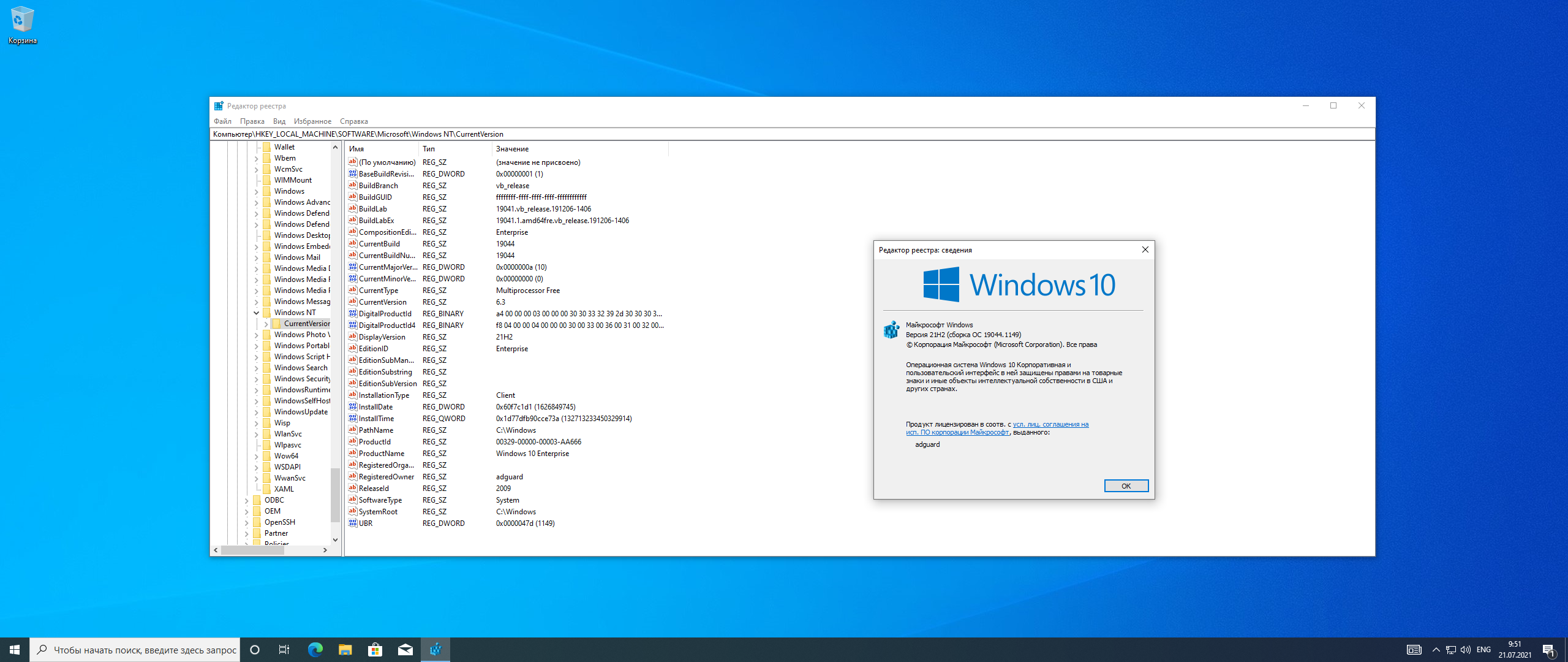The image size is (1568, 662).
Task: Expand the Windows Search key node
Action: [x=257, y=368]
